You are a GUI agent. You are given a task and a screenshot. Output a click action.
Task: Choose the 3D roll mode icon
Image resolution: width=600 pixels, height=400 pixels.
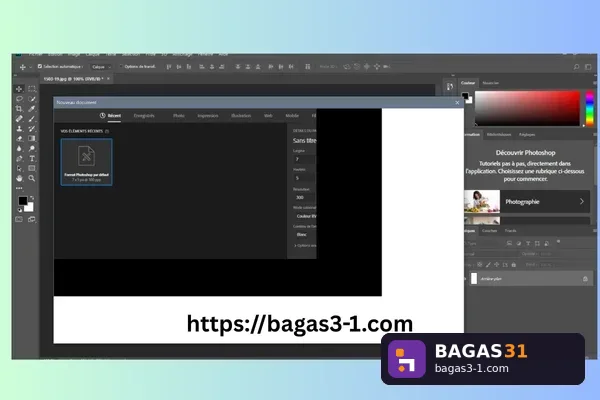[357, 67]
